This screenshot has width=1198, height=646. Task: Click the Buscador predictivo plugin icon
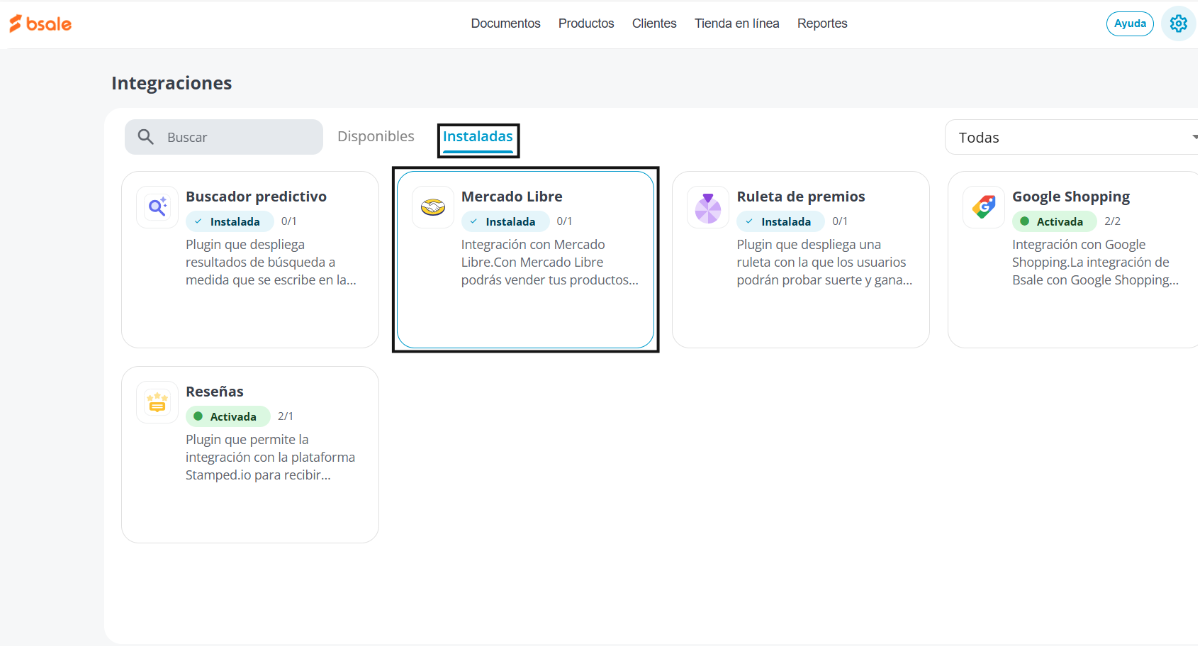pyautogui.click(x=157, y=207)
